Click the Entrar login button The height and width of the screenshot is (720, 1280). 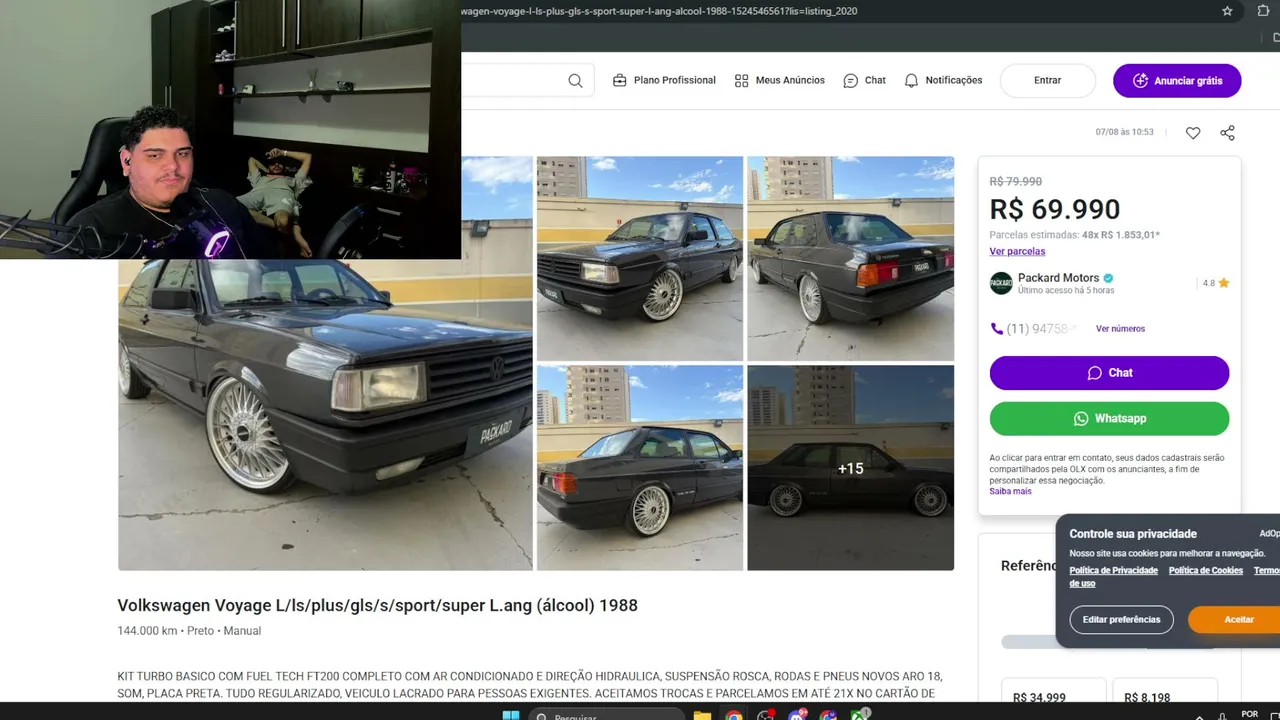pyautogui.click(x=1047, y=80)
